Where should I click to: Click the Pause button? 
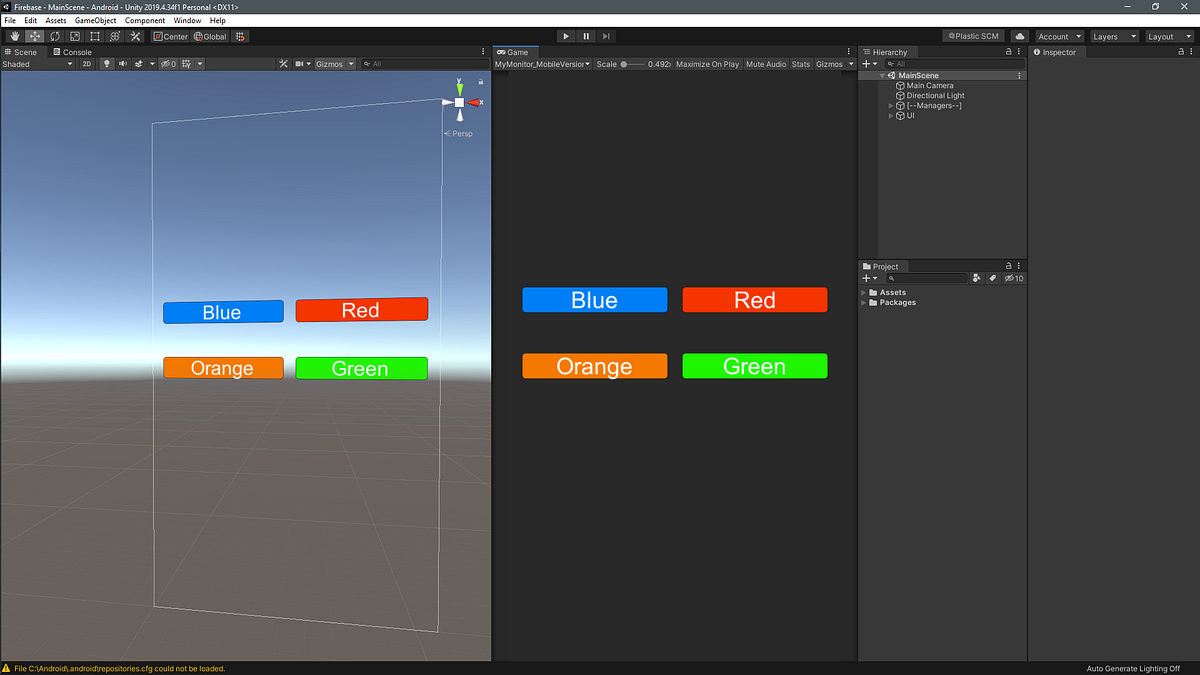[586, 36]
